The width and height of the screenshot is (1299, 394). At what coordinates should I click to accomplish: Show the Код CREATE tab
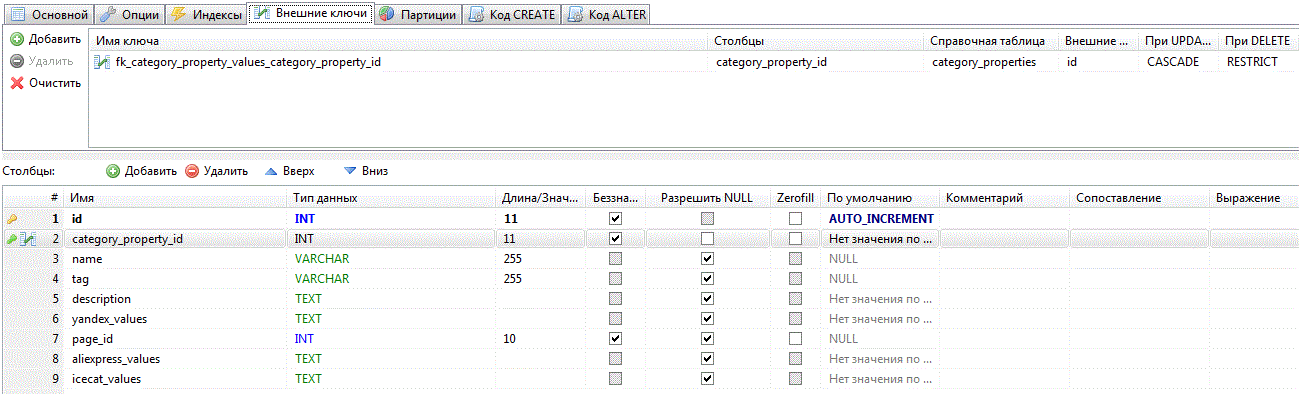(511, 14)
